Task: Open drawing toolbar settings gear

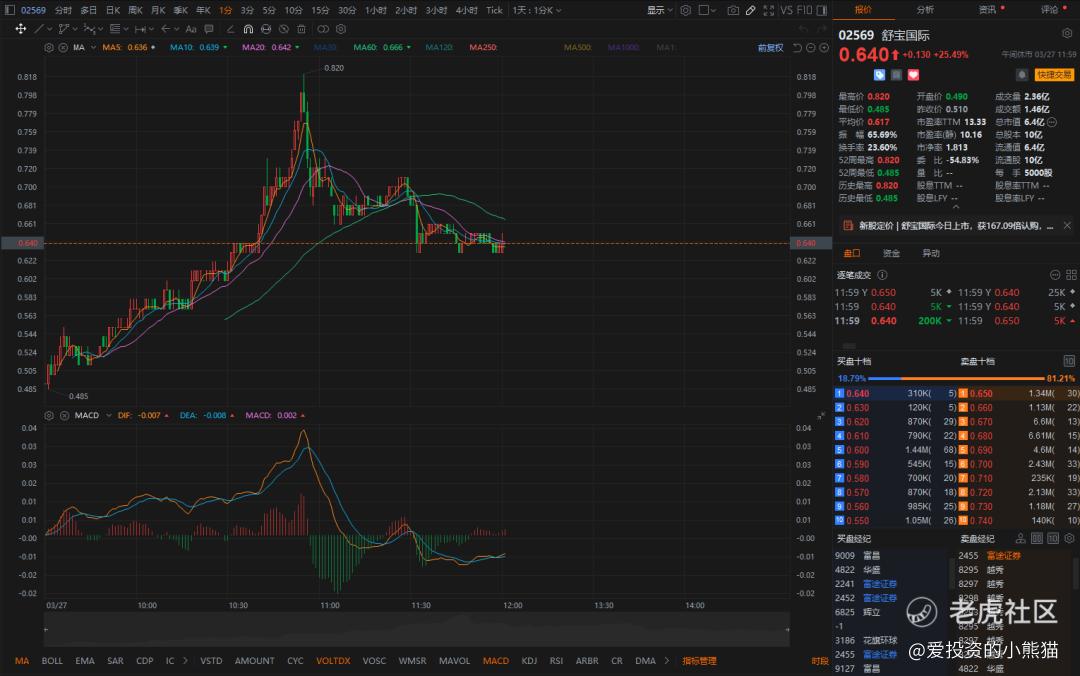Action: 341,29
